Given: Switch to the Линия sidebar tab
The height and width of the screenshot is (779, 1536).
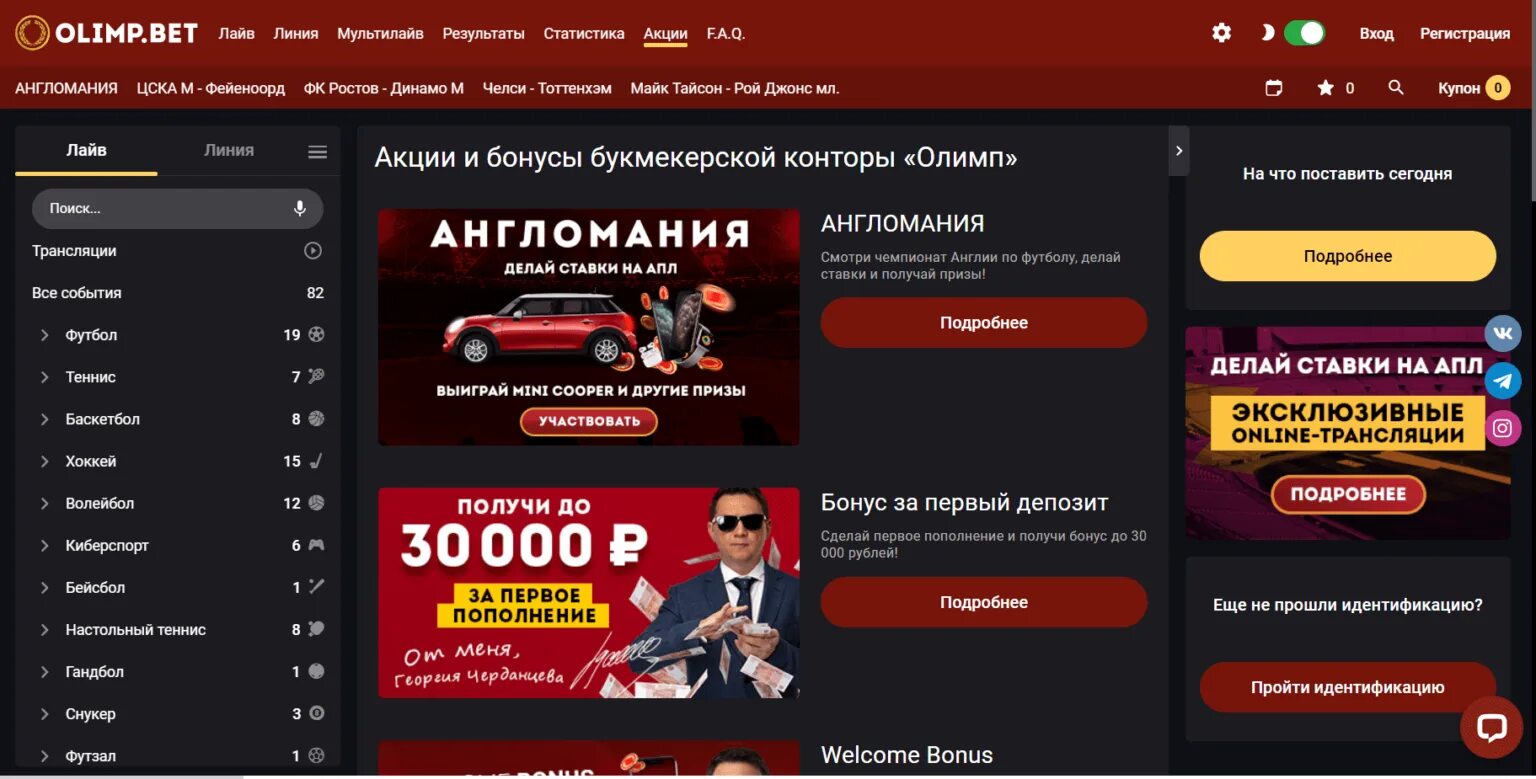Looking at the screenshot, I should coord(229,150).
